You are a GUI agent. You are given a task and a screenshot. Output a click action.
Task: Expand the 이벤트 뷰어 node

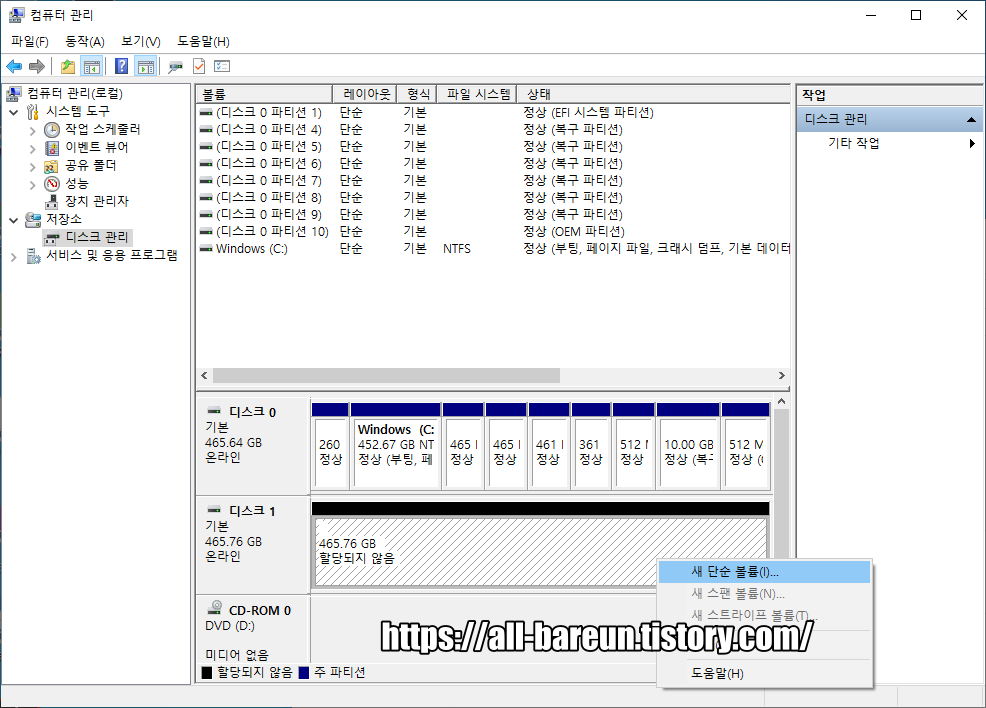[x=33, y=149]
